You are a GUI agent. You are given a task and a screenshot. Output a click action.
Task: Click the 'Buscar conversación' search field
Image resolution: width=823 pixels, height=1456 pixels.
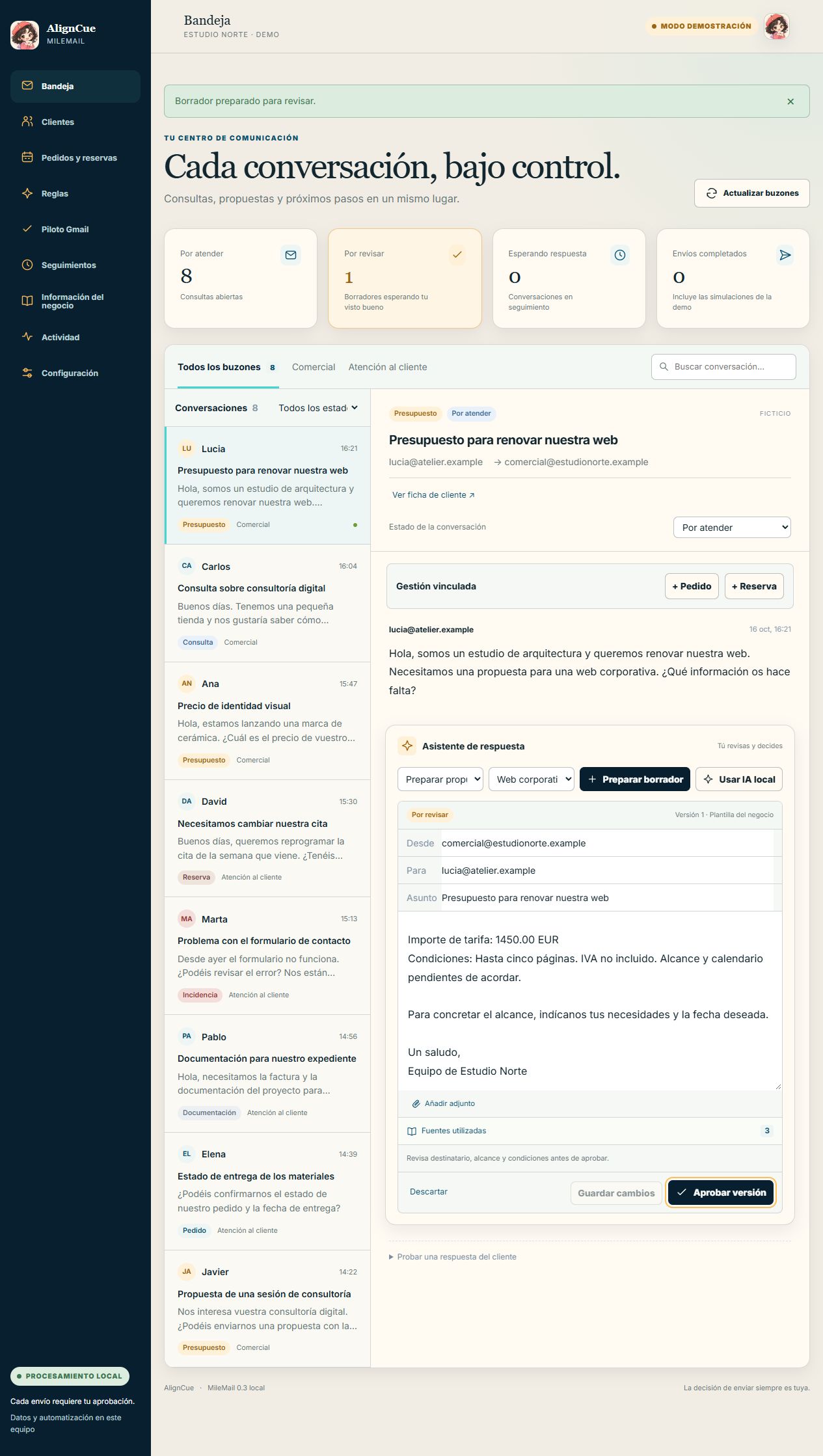[723, 367]
